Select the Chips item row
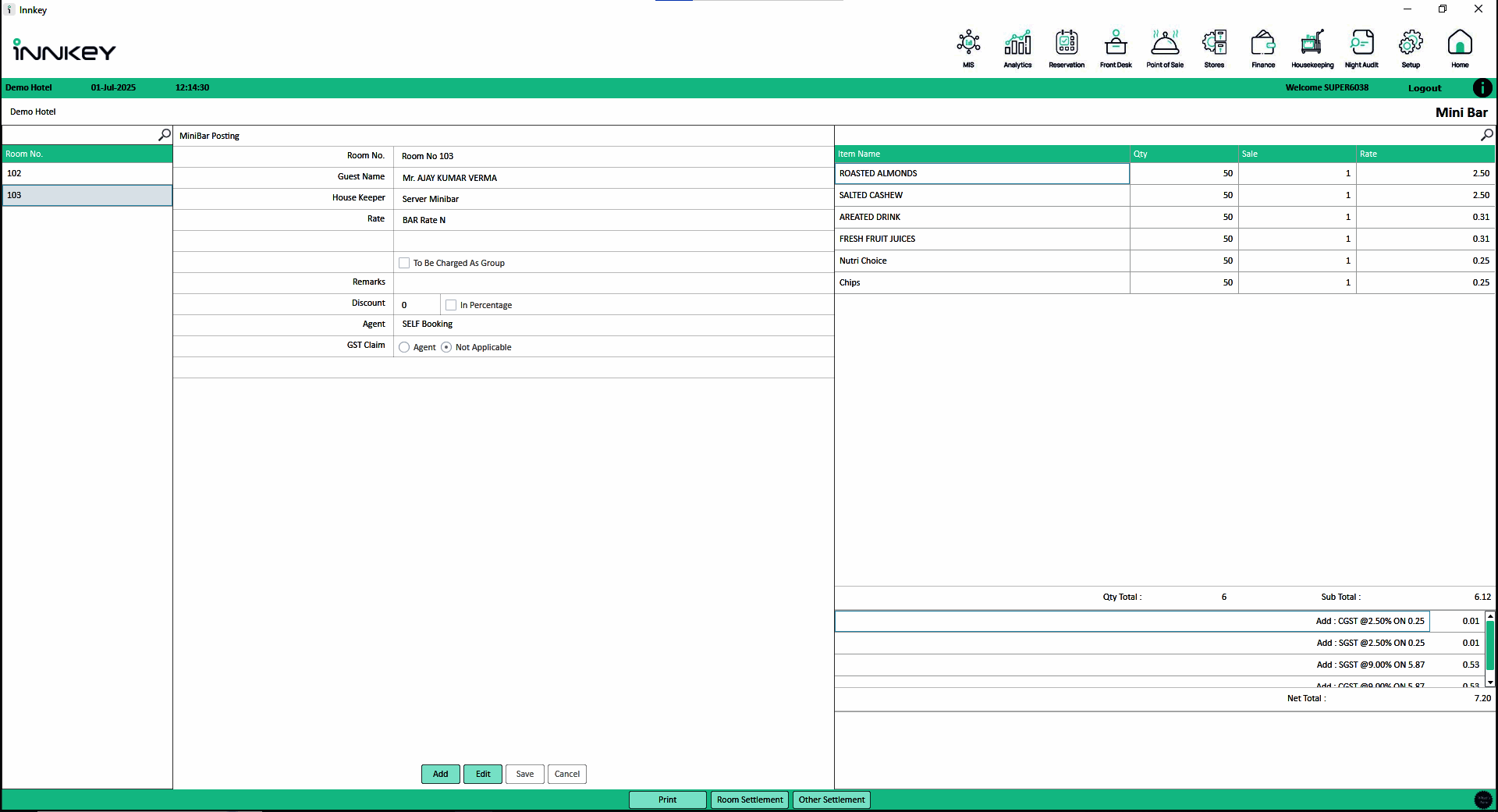The height and width of the screenshot is (812, 1498). (1165, 282)
